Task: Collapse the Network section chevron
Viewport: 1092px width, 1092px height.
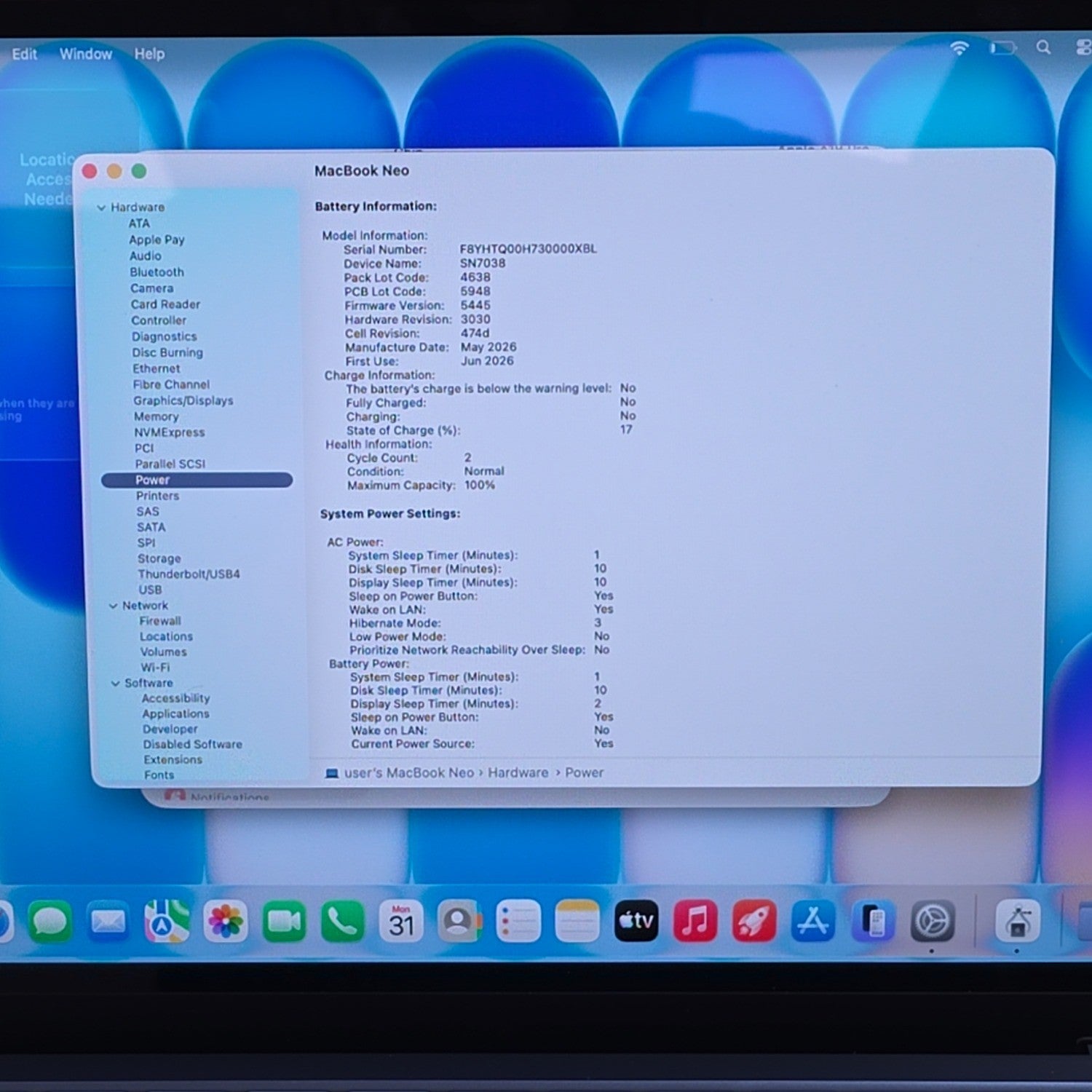Action: (113, 606)
